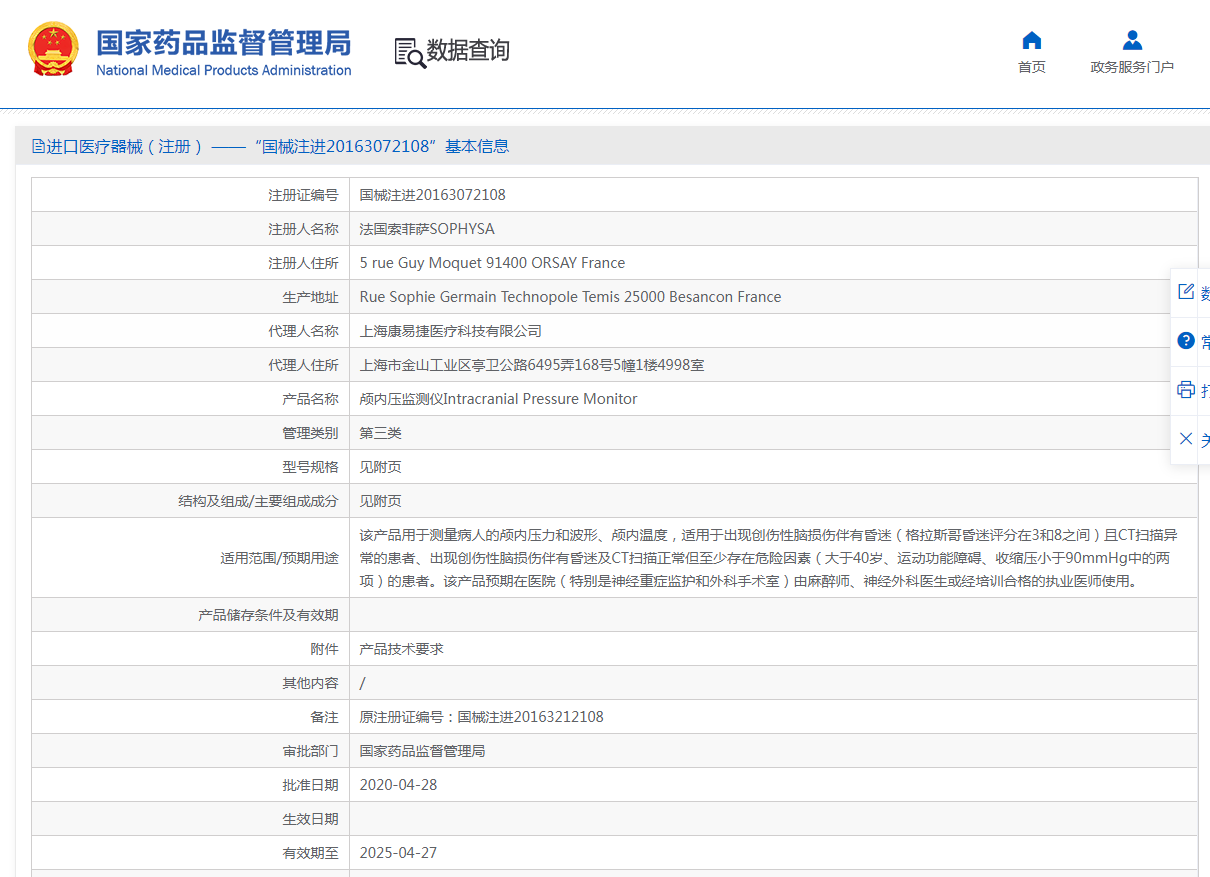Open the 产品技术要求 attachment
Screen dimensions: 1210x877
401,649
